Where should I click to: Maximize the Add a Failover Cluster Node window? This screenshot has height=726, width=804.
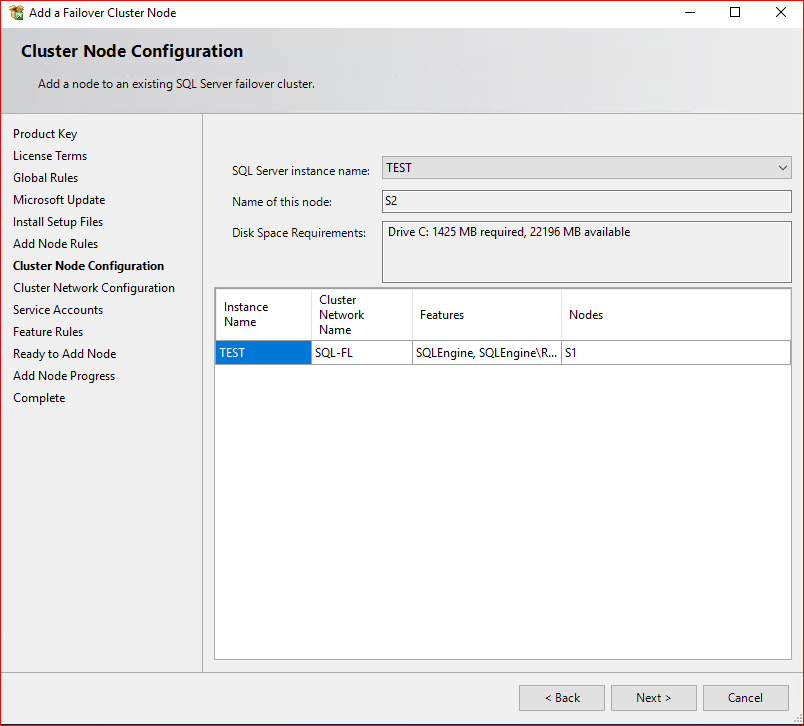(735, 13)
